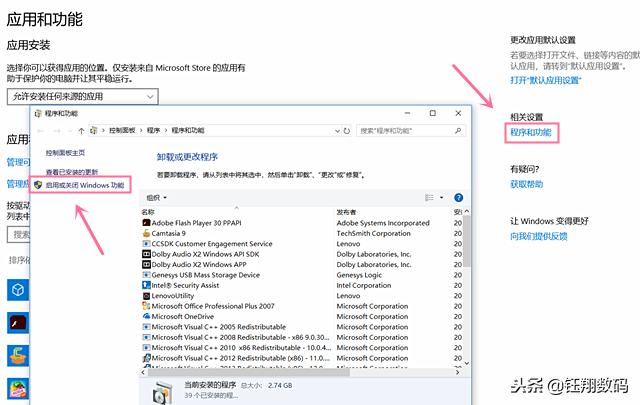Open the 组织 organize menu
The image size is (640, 405).
click(157, 198)
